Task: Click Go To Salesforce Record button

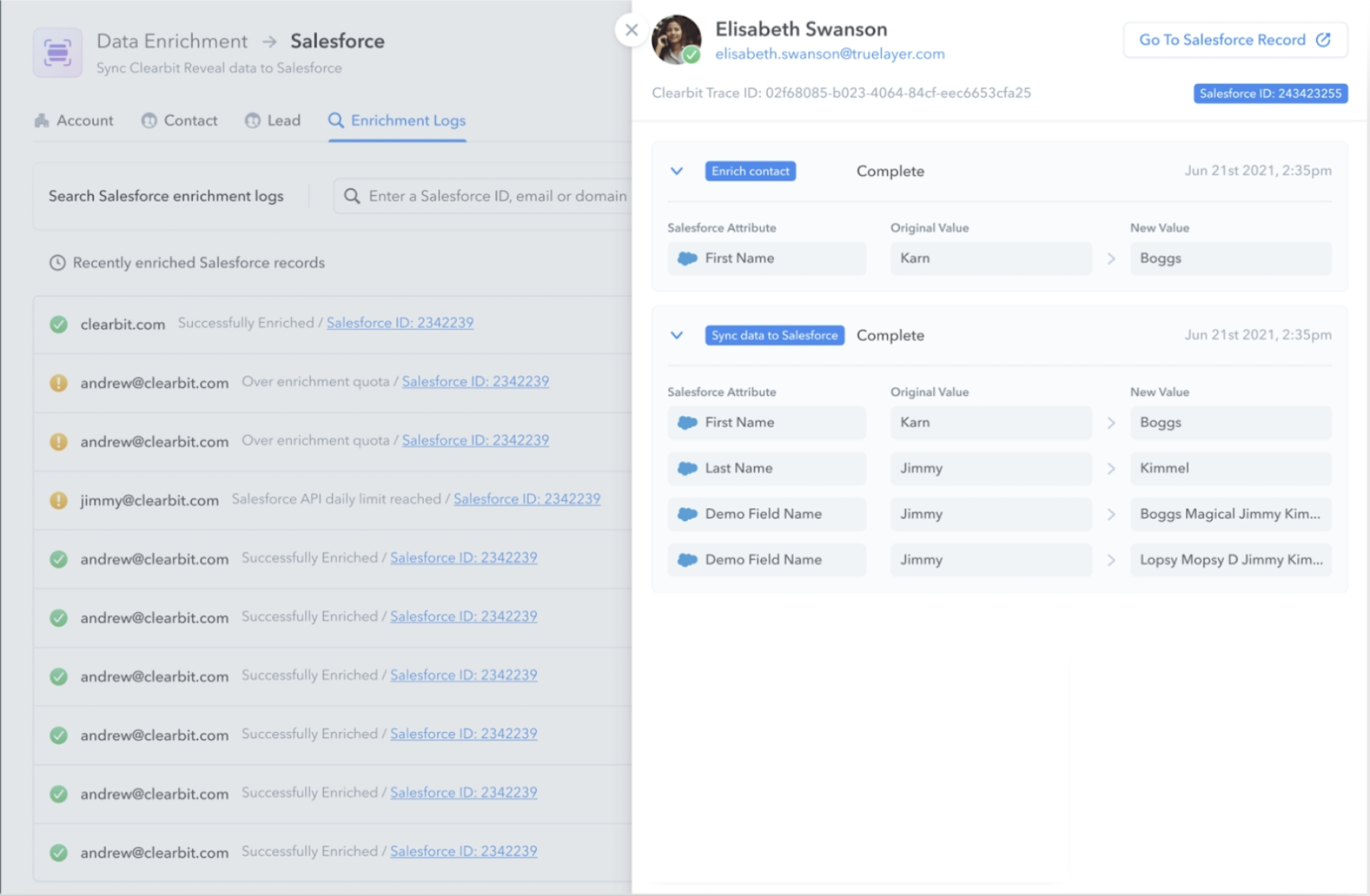Action: (1235, 40)
